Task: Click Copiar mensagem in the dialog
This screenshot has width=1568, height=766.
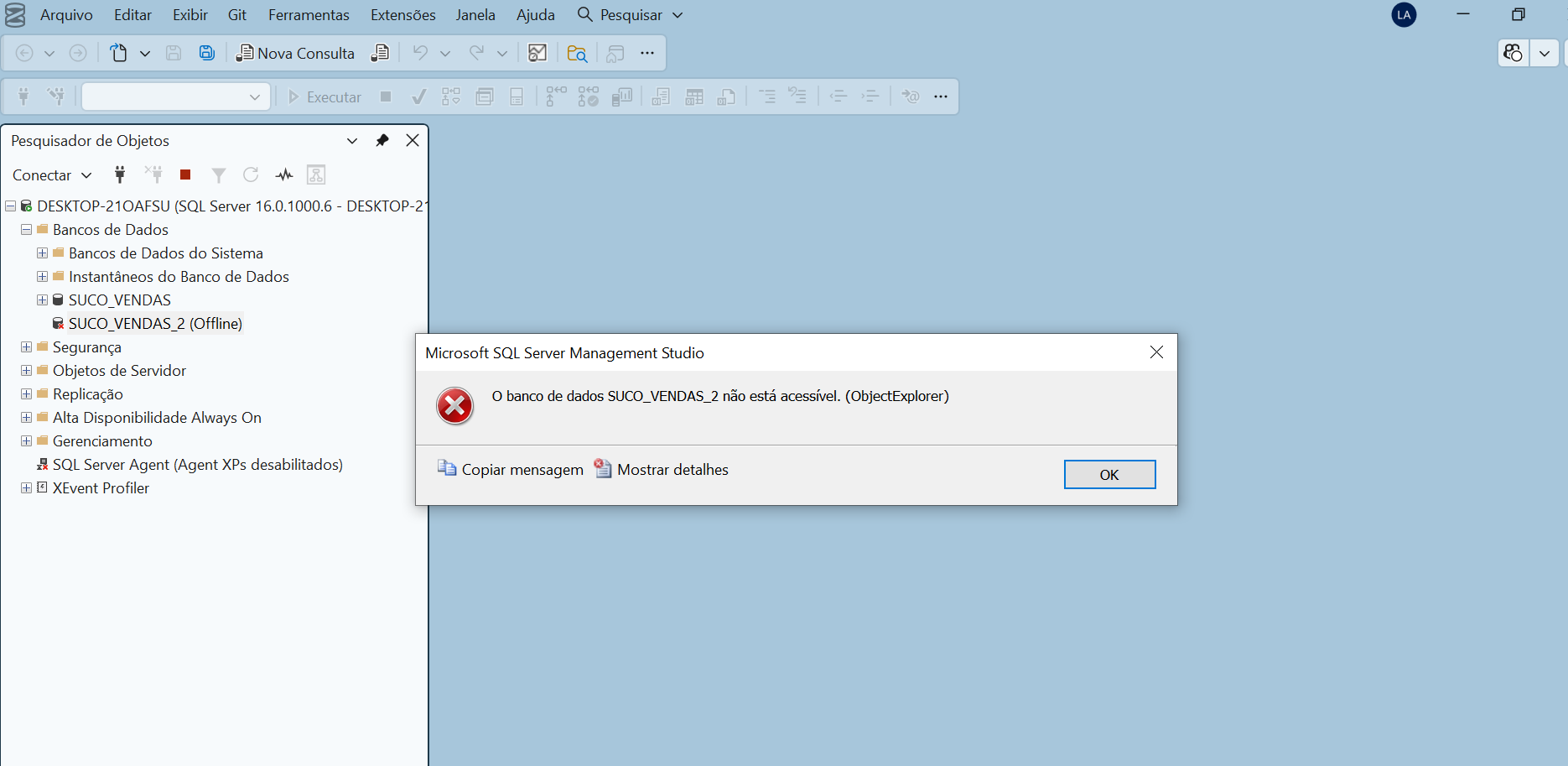Action: [511, 469]
